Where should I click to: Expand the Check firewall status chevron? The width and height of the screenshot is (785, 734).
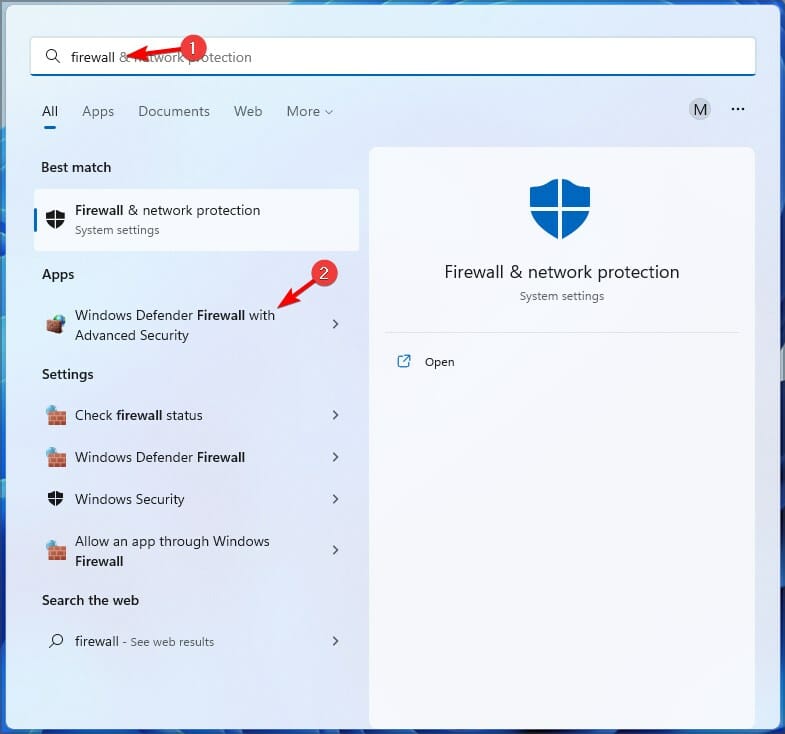(335, 415)
